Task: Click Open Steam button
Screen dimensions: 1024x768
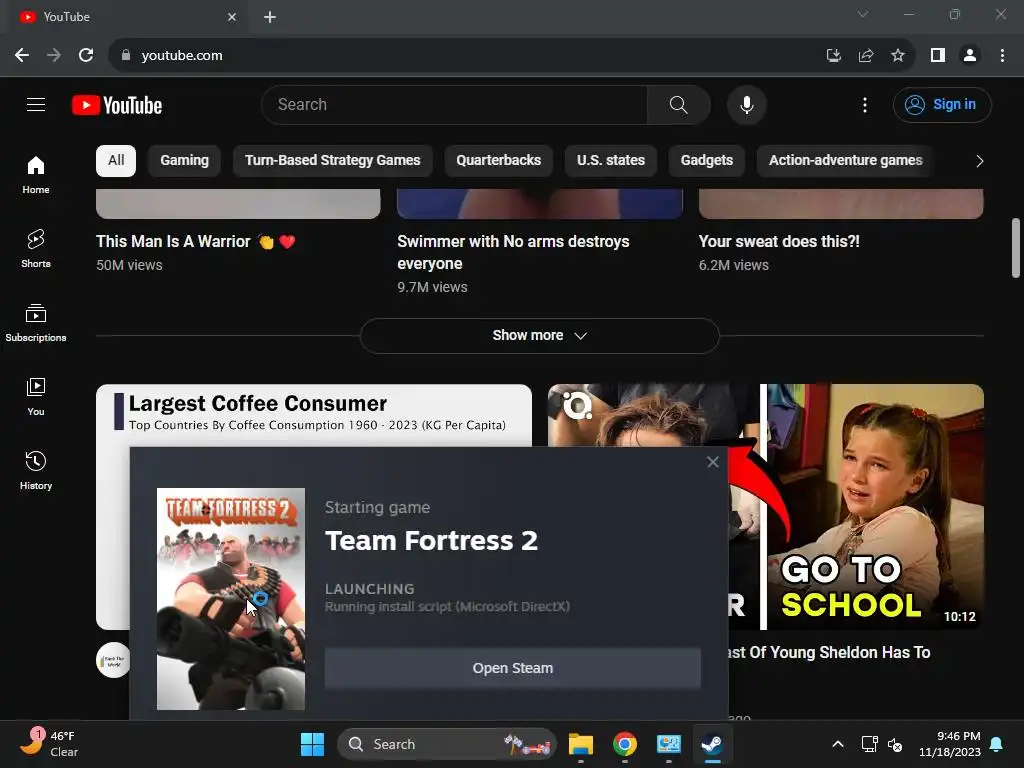Action: (513, 668)
